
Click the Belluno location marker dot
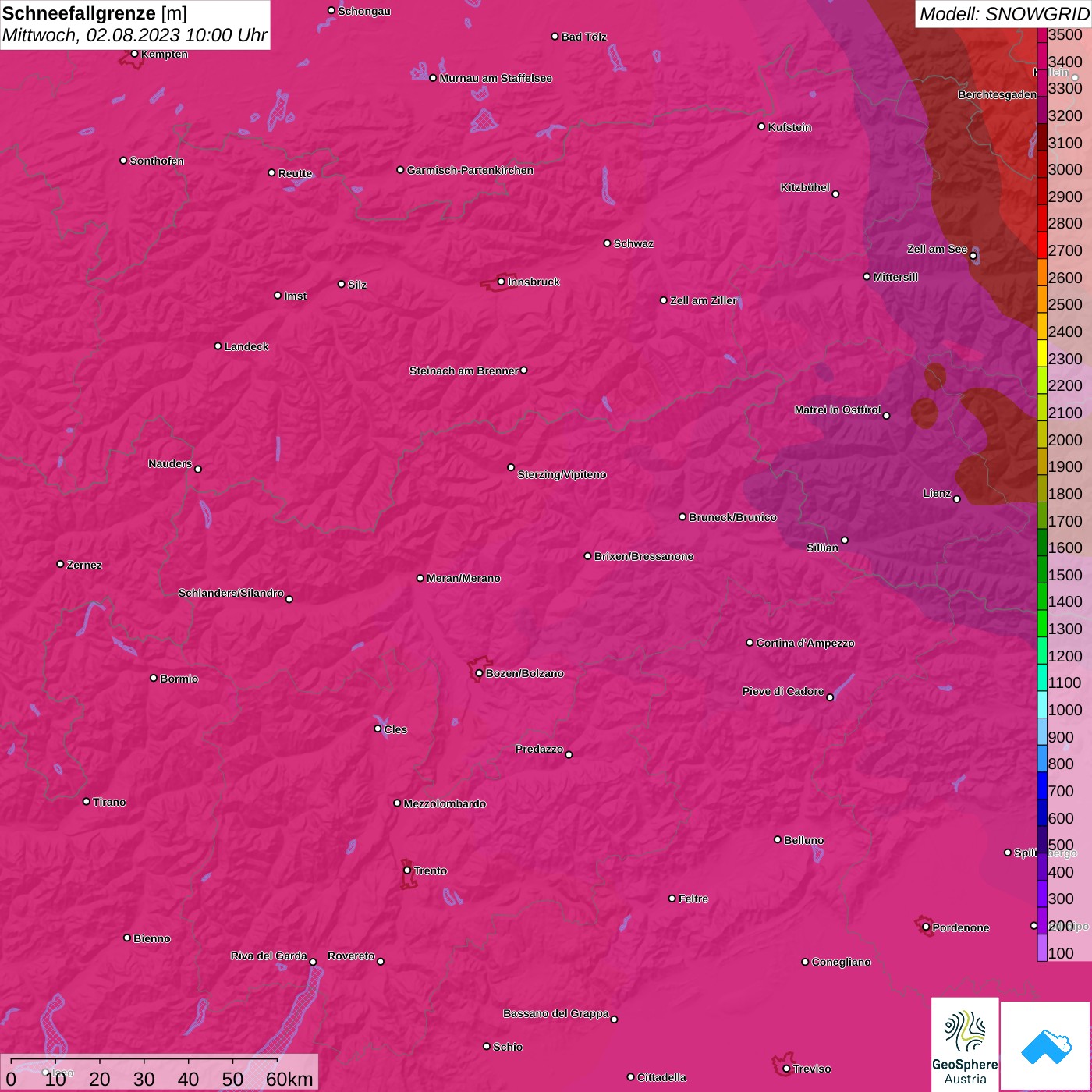point(777,839)
